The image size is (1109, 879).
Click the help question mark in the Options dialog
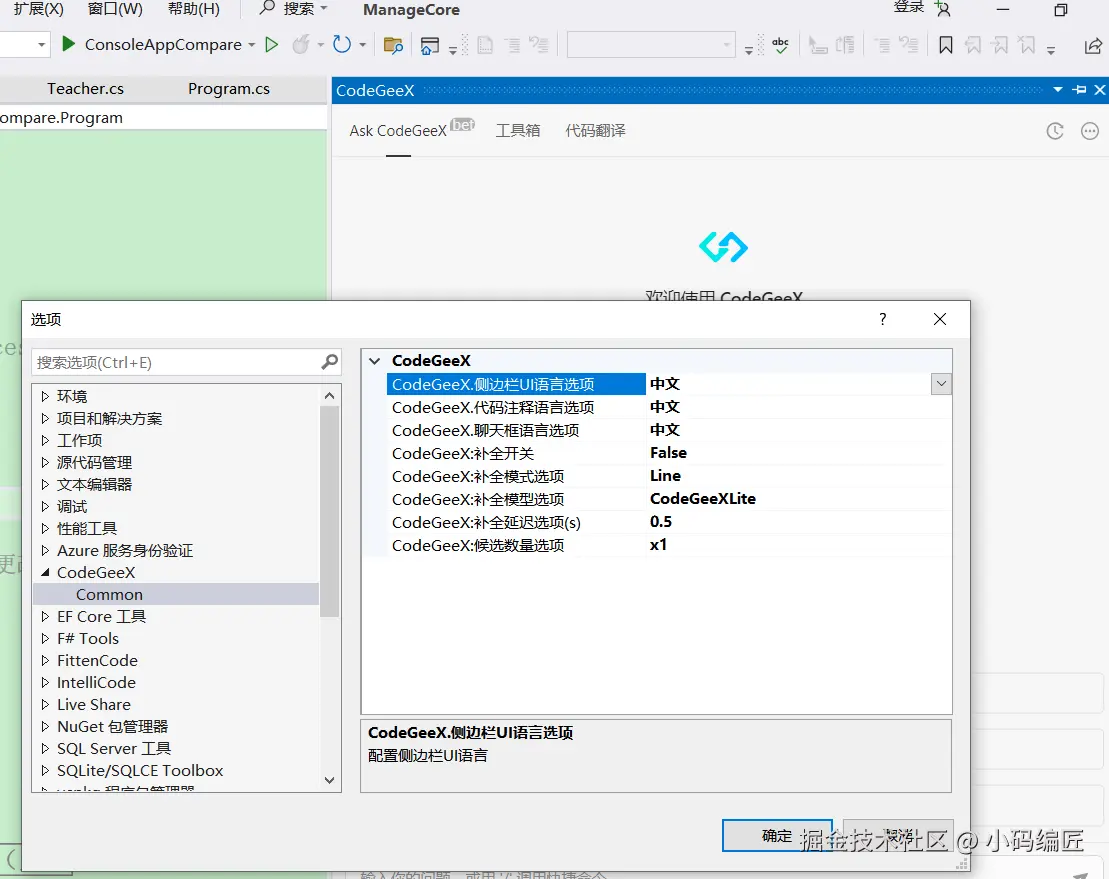pos(883,319)
